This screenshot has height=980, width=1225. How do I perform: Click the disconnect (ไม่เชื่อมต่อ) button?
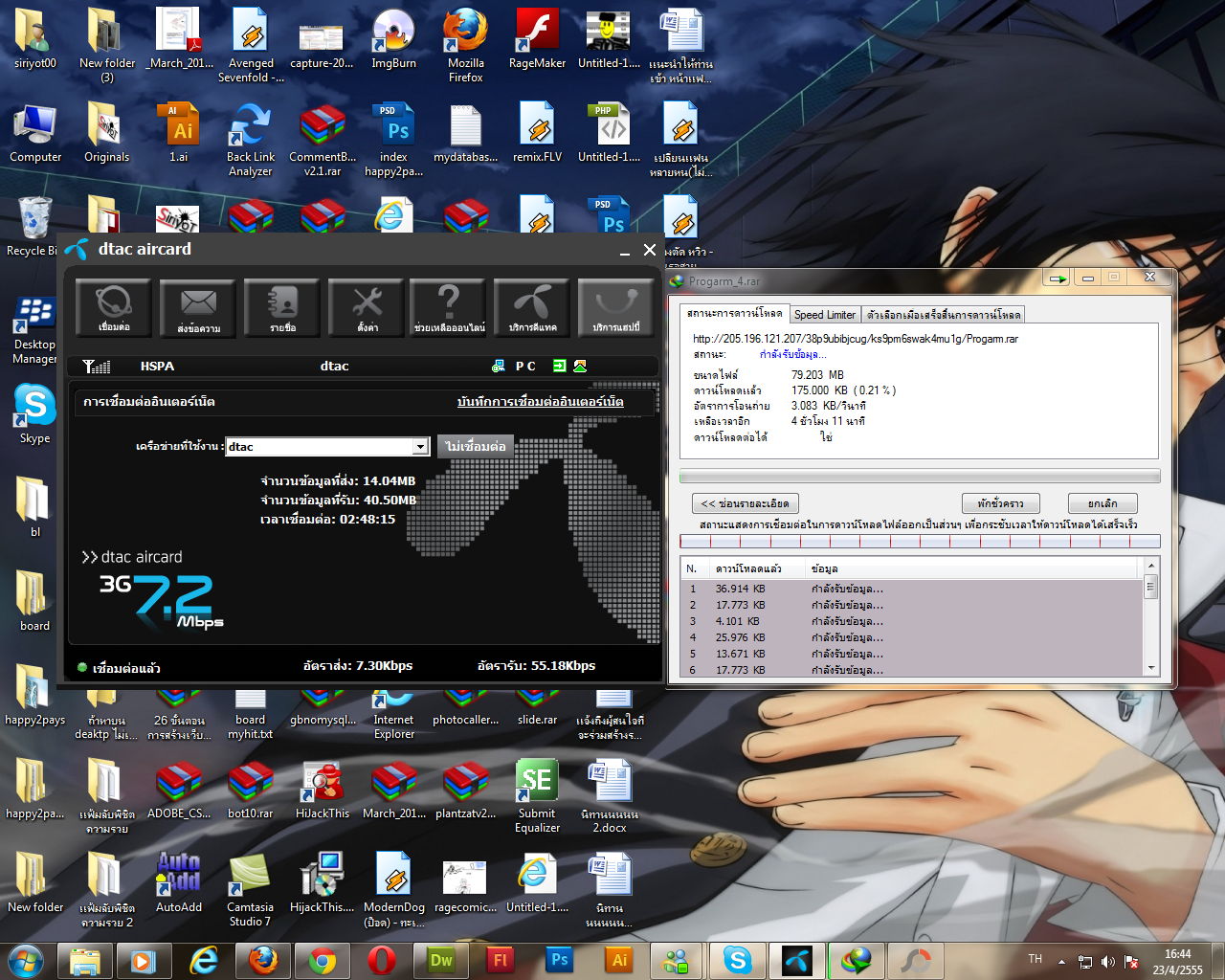click(x=476, y=447)
